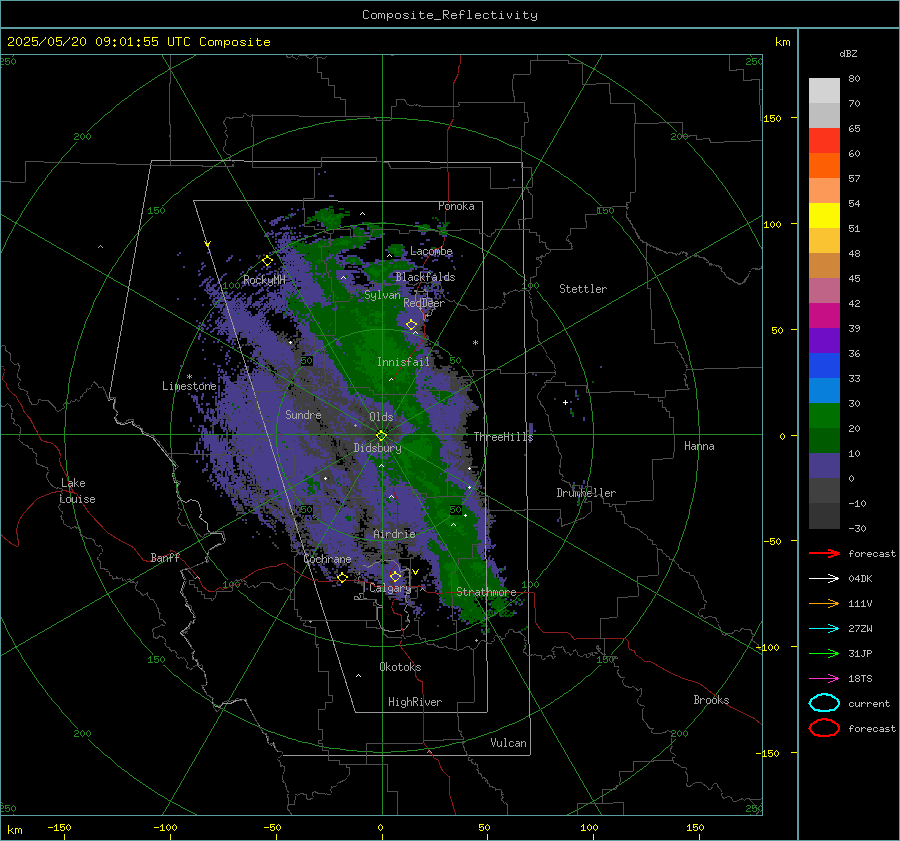The image size is (900, 841).
Task: Click the white 04DK arrow legend icon
Action: [x=824, y=578]
